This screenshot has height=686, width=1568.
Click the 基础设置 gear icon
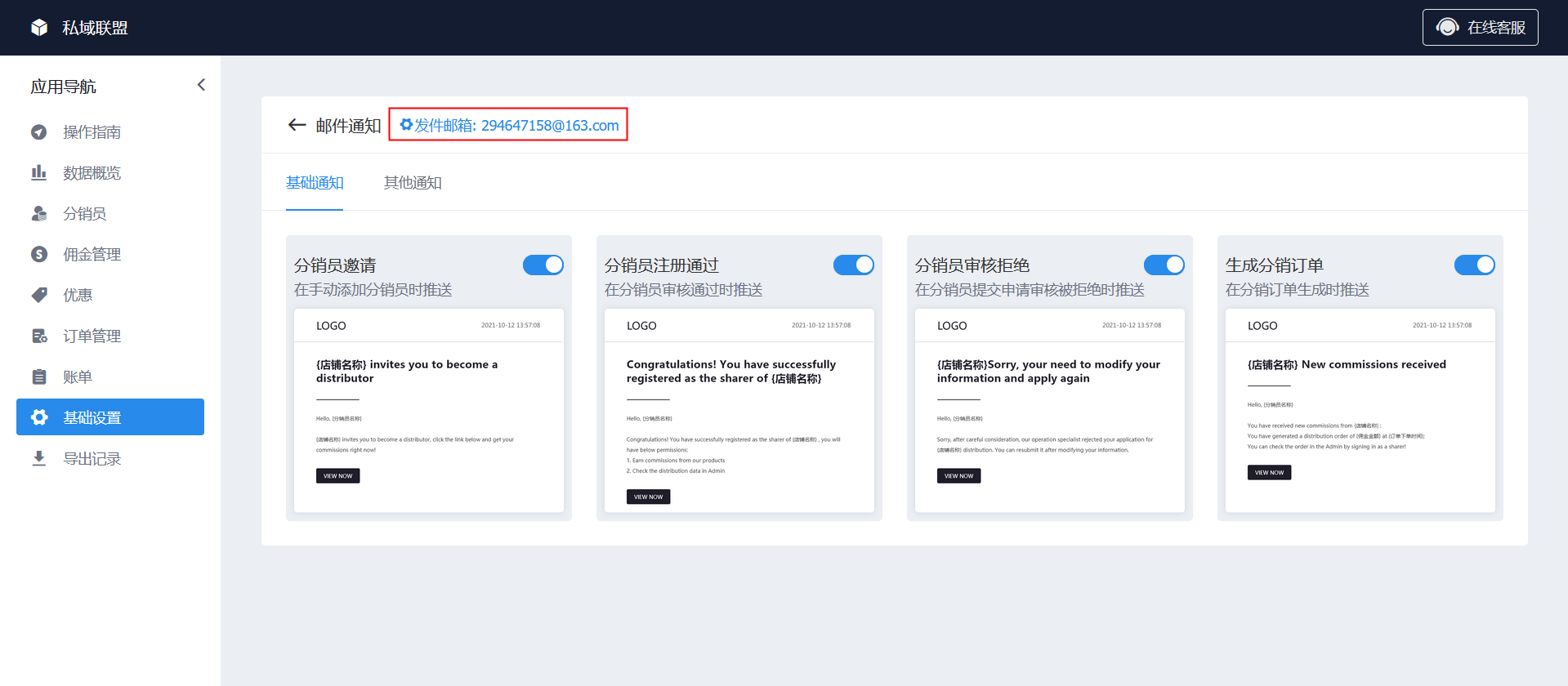click(x=39, y=417)
